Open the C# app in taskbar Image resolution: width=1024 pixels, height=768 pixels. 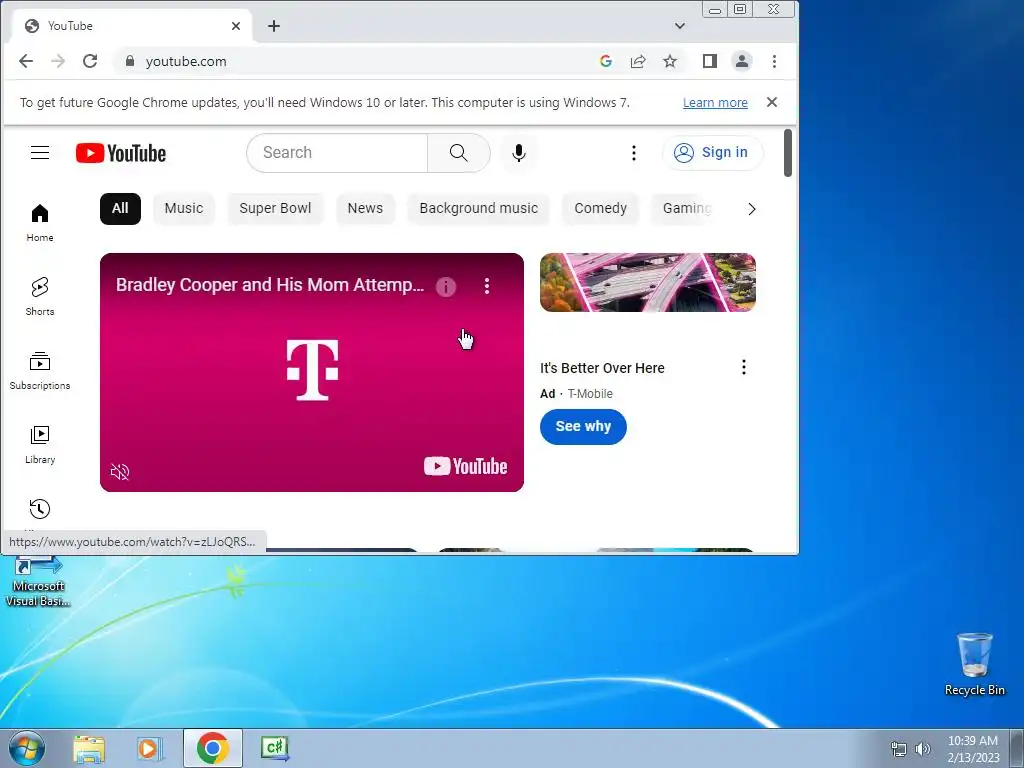tap(275, 748)
